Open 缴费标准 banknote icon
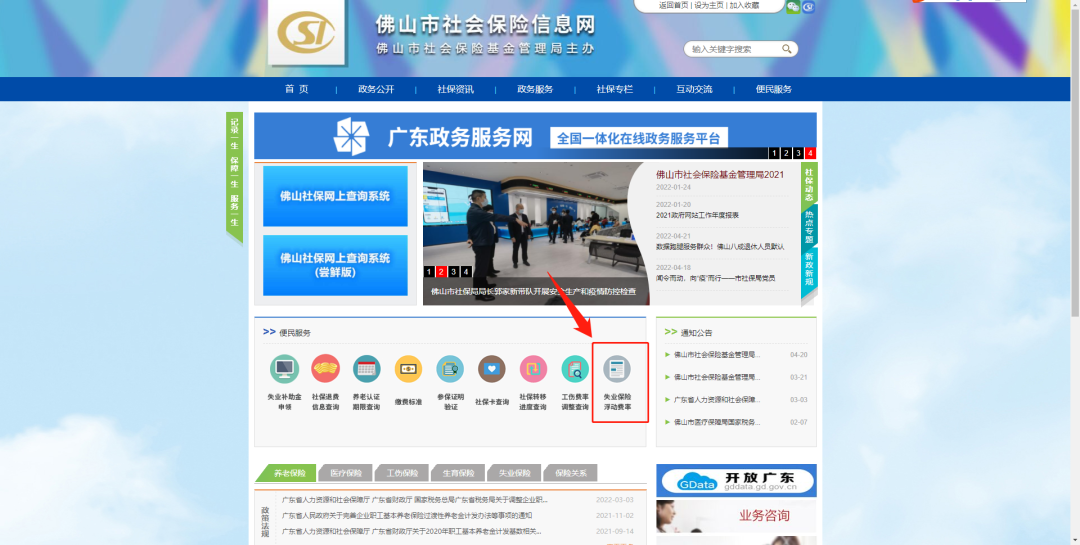The width and height of the screenshot is (1080, 545). click(x=408, y=369)
